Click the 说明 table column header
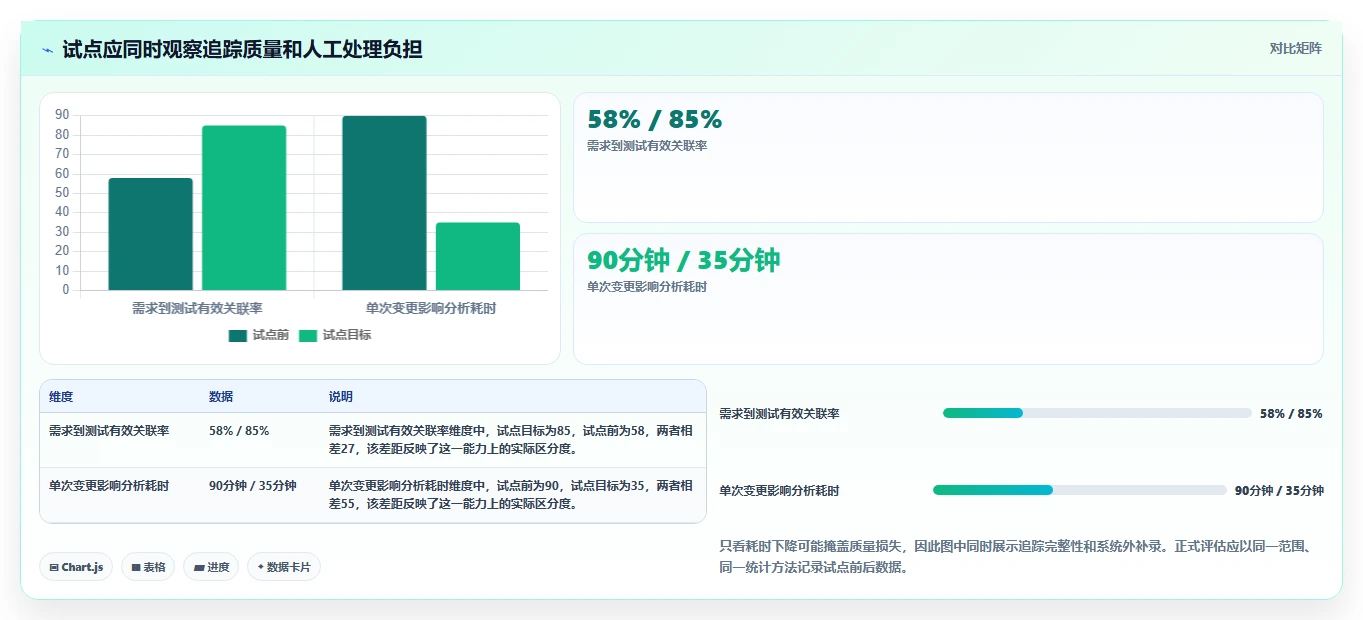 341,397
